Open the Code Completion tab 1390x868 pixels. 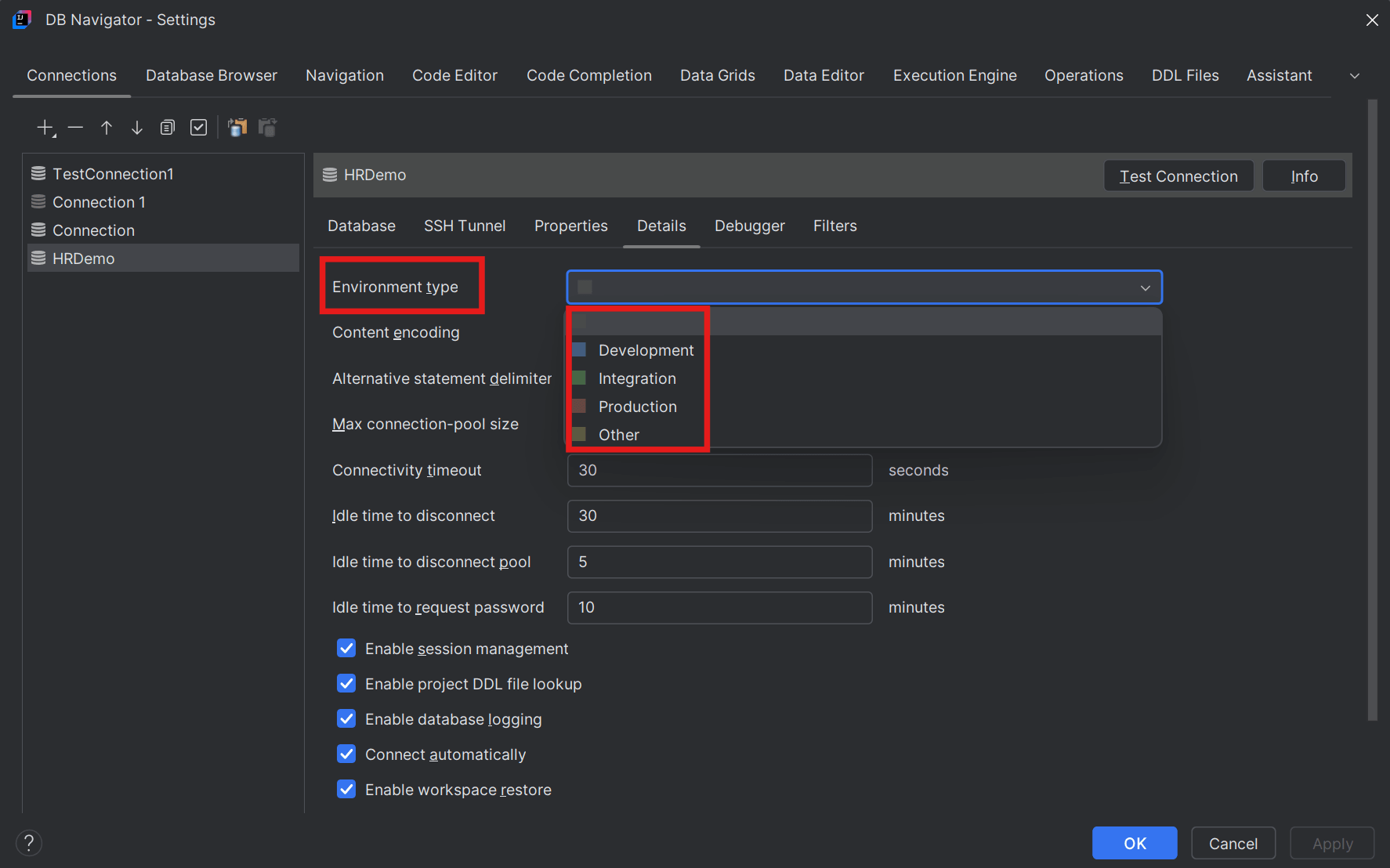[589, 75]
